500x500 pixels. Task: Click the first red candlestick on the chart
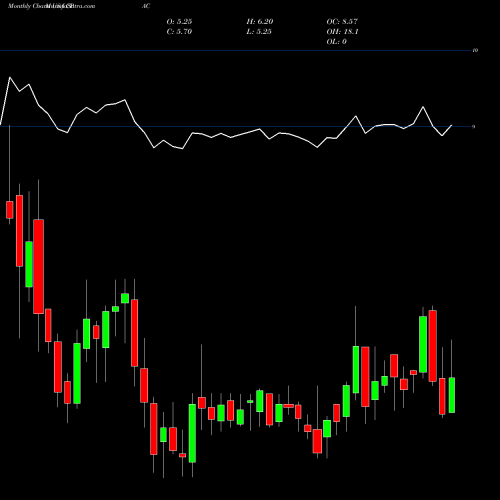[x=10, y=210]
